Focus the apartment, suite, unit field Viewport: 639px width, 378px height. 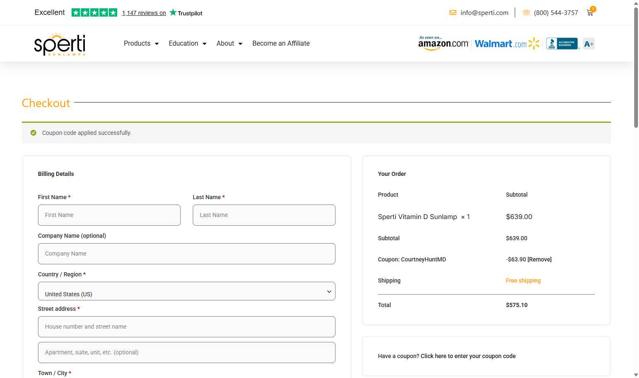point(187,352)
